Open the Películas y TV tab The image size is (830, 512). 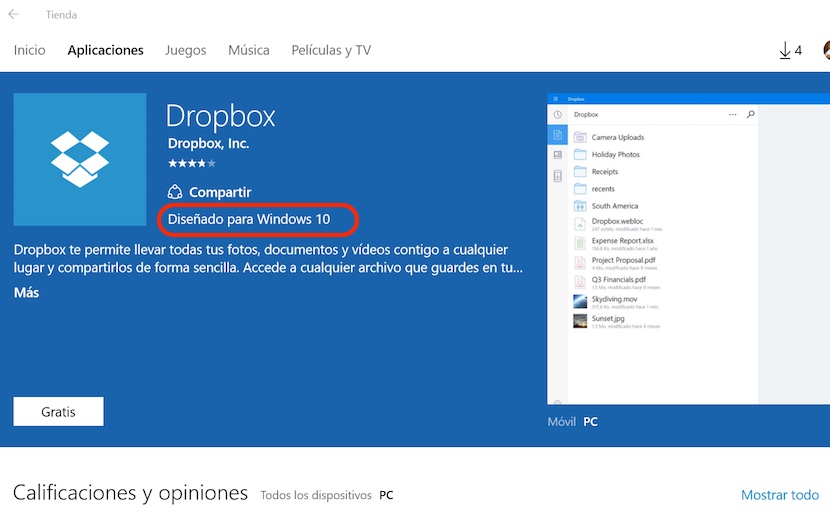331,50
